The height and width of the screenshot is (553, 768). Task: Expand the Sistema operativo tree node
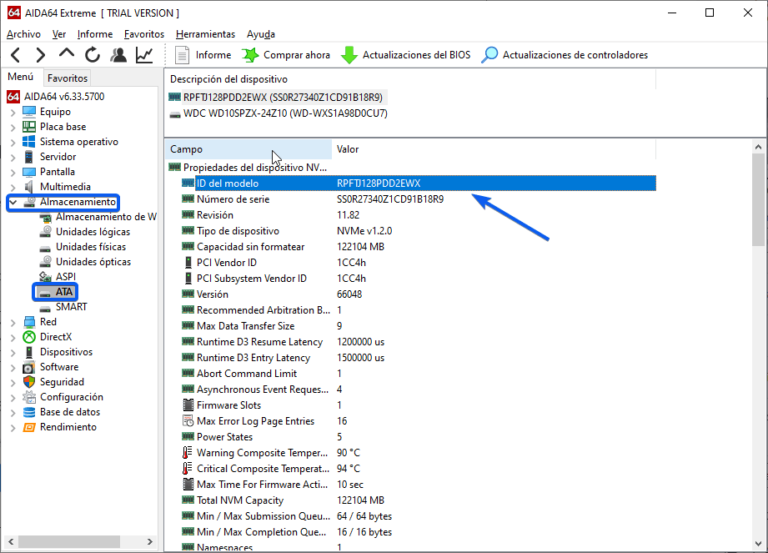[x=13, y=143]
